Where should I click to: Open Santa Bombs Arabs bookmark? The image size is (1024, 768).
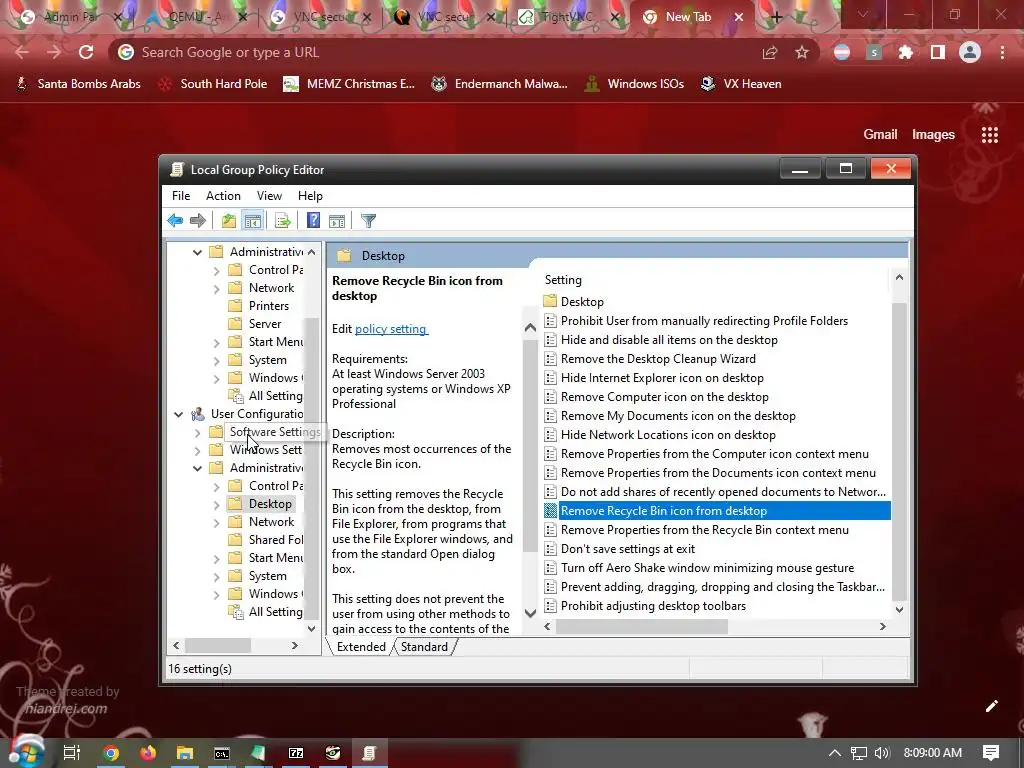pos(78,84)
